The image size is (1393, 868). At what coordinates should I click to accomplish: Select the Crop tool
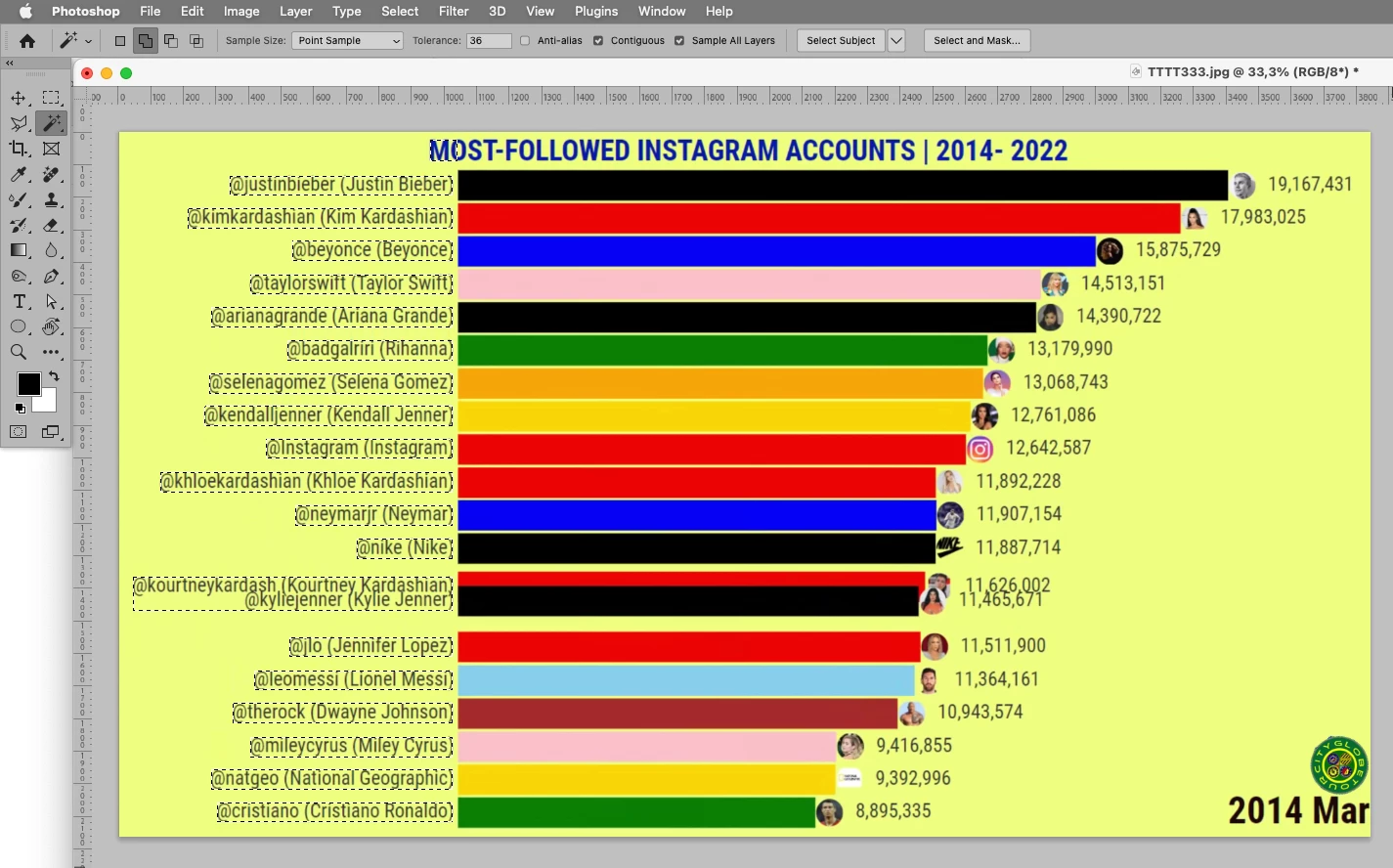coord(19,149)
